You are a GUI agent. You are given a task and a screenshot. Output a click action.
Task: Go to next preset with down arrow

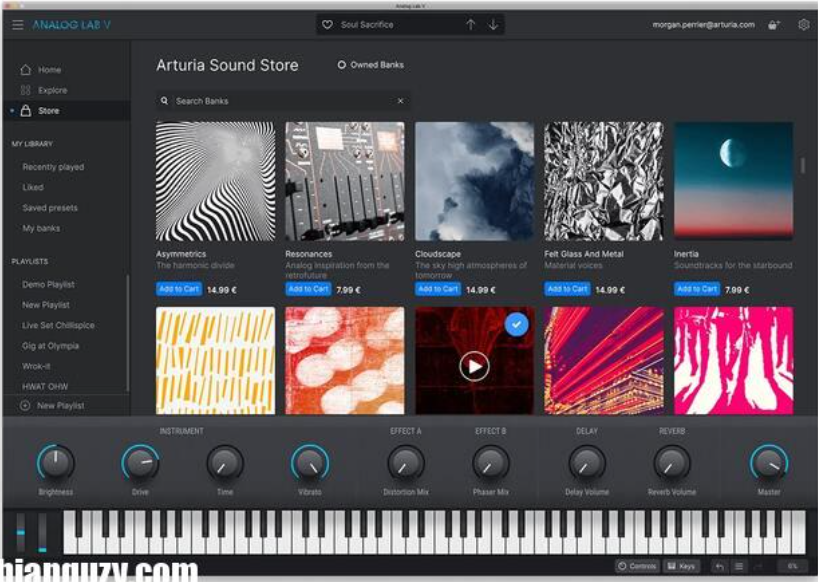point(493,25)
